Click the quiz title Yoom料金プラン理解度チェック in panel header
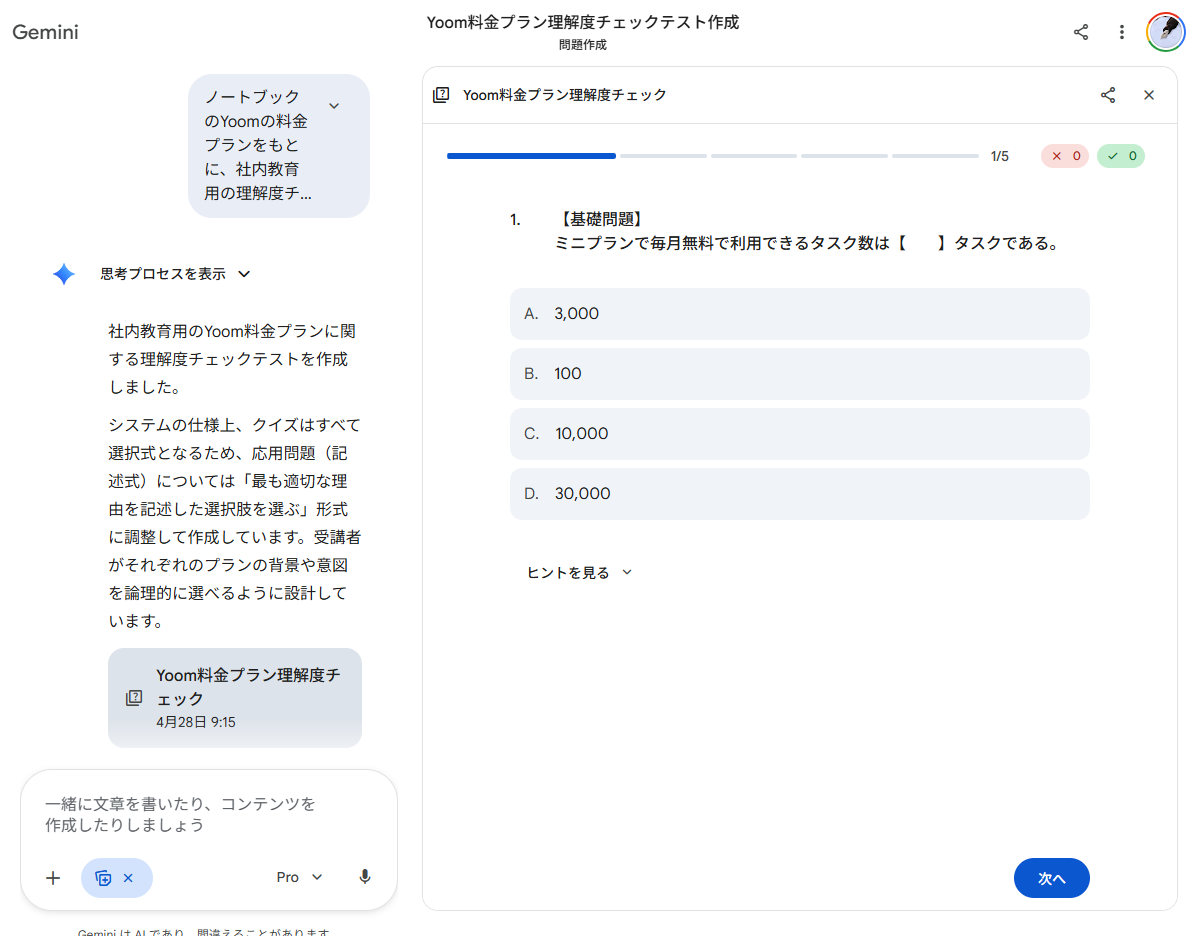 tap(565, 95)
